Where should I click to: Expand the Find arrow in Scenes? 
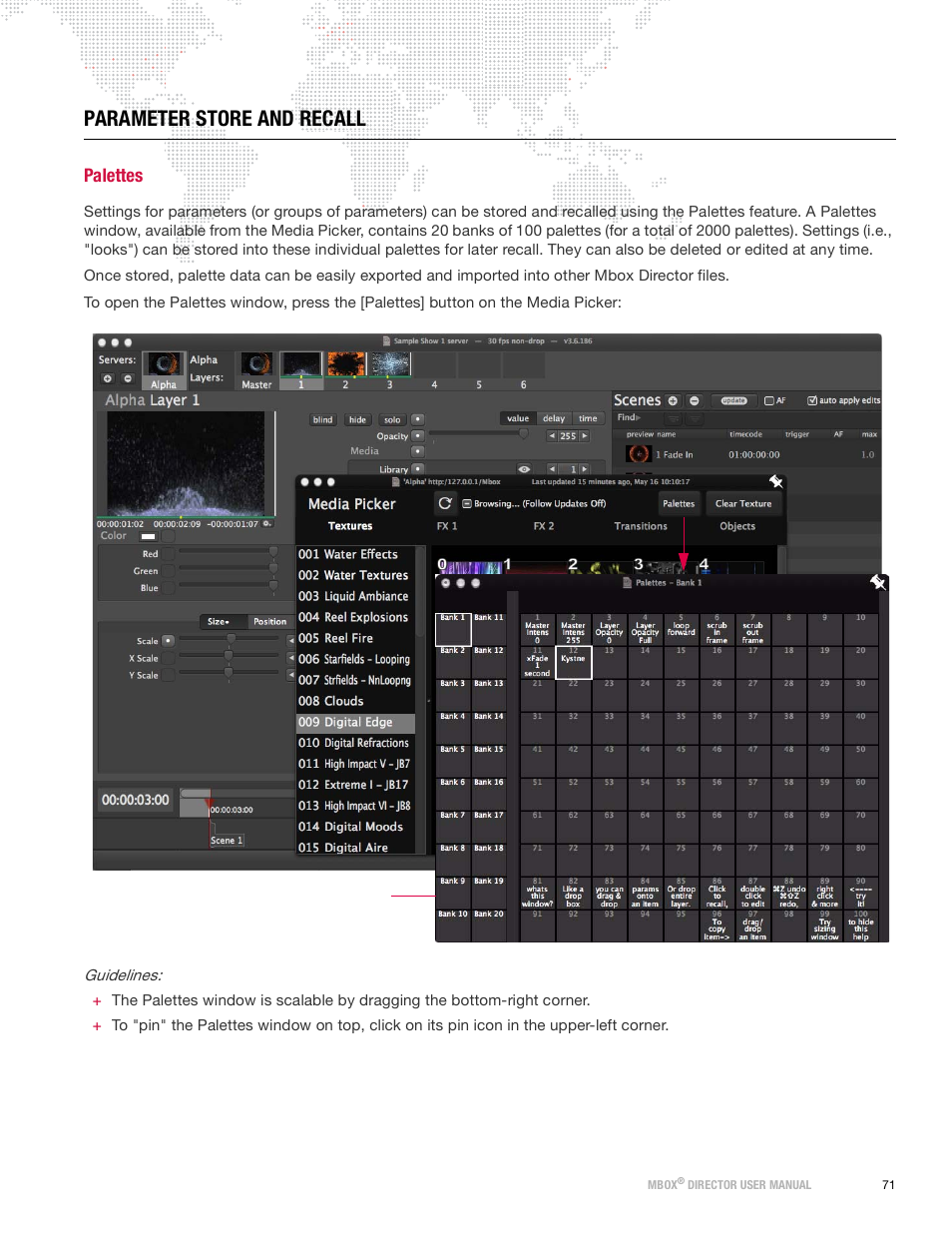click(638, 417)
